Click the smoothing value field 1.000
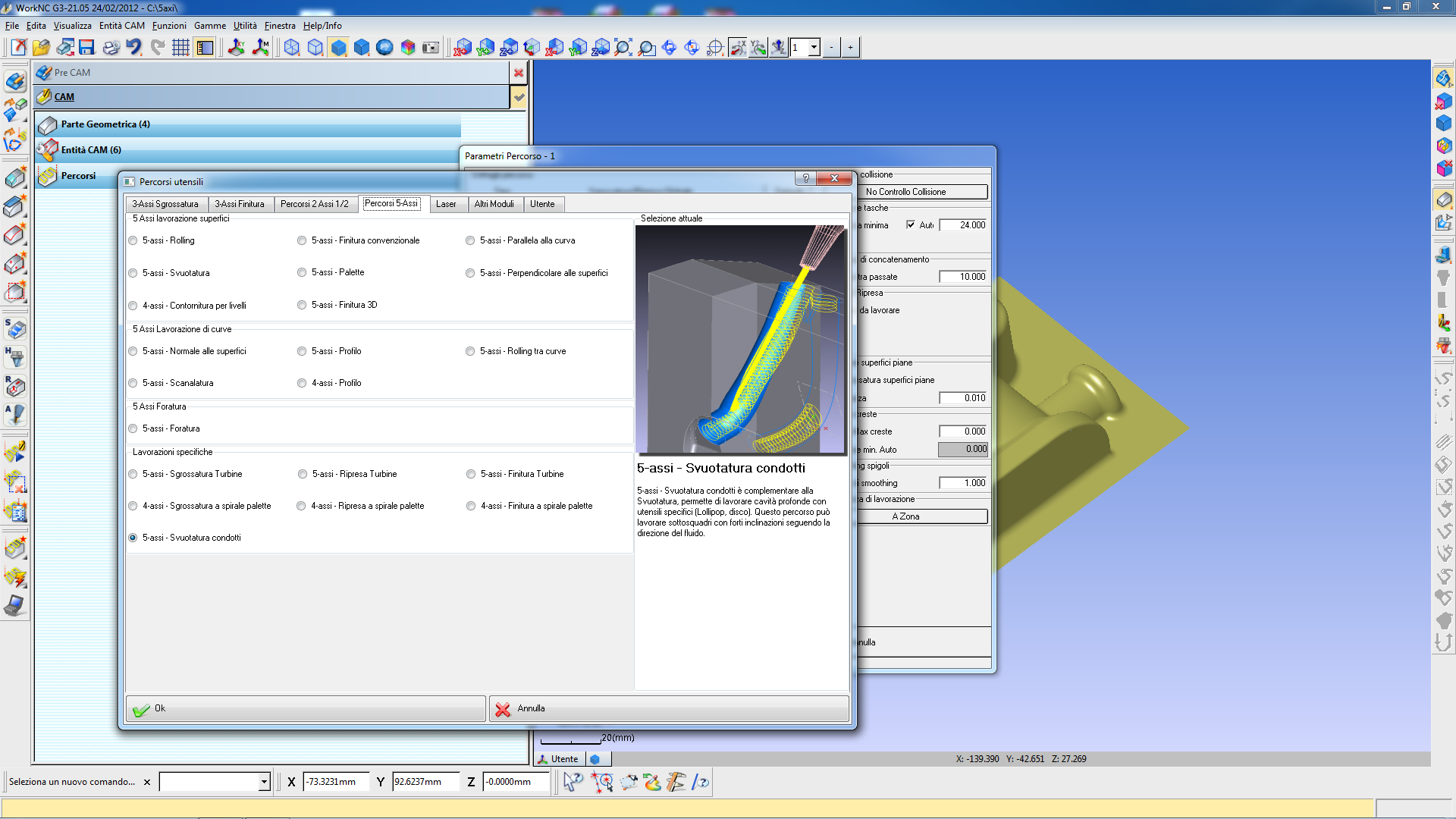This screenshot has width=1456, height=819. tap(963, 483)
